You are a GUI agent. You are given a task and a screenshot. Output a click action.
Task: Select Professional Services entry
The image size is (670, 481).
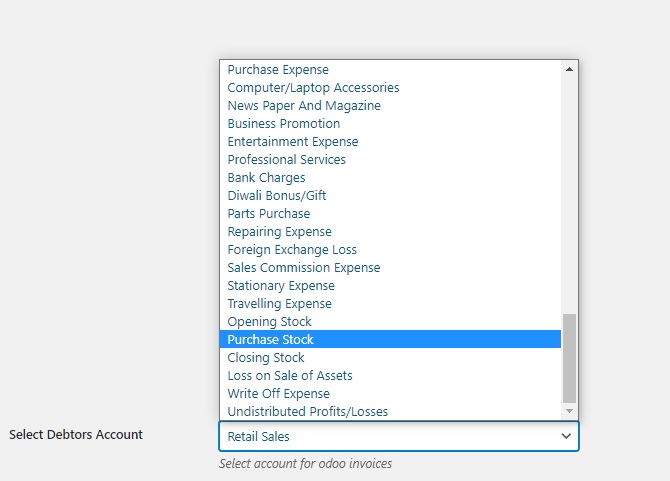(x=390, y=159)
